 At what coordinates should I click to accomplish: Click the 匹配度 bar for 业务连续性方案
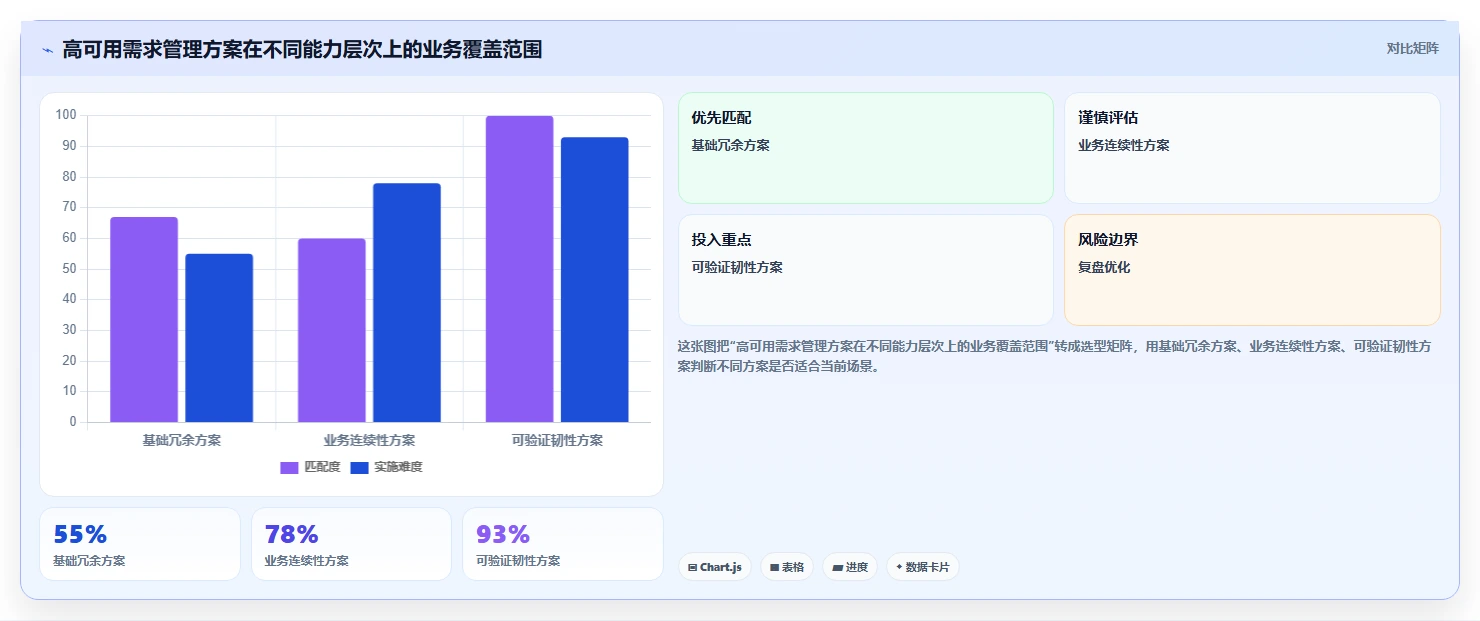[332, 330]
